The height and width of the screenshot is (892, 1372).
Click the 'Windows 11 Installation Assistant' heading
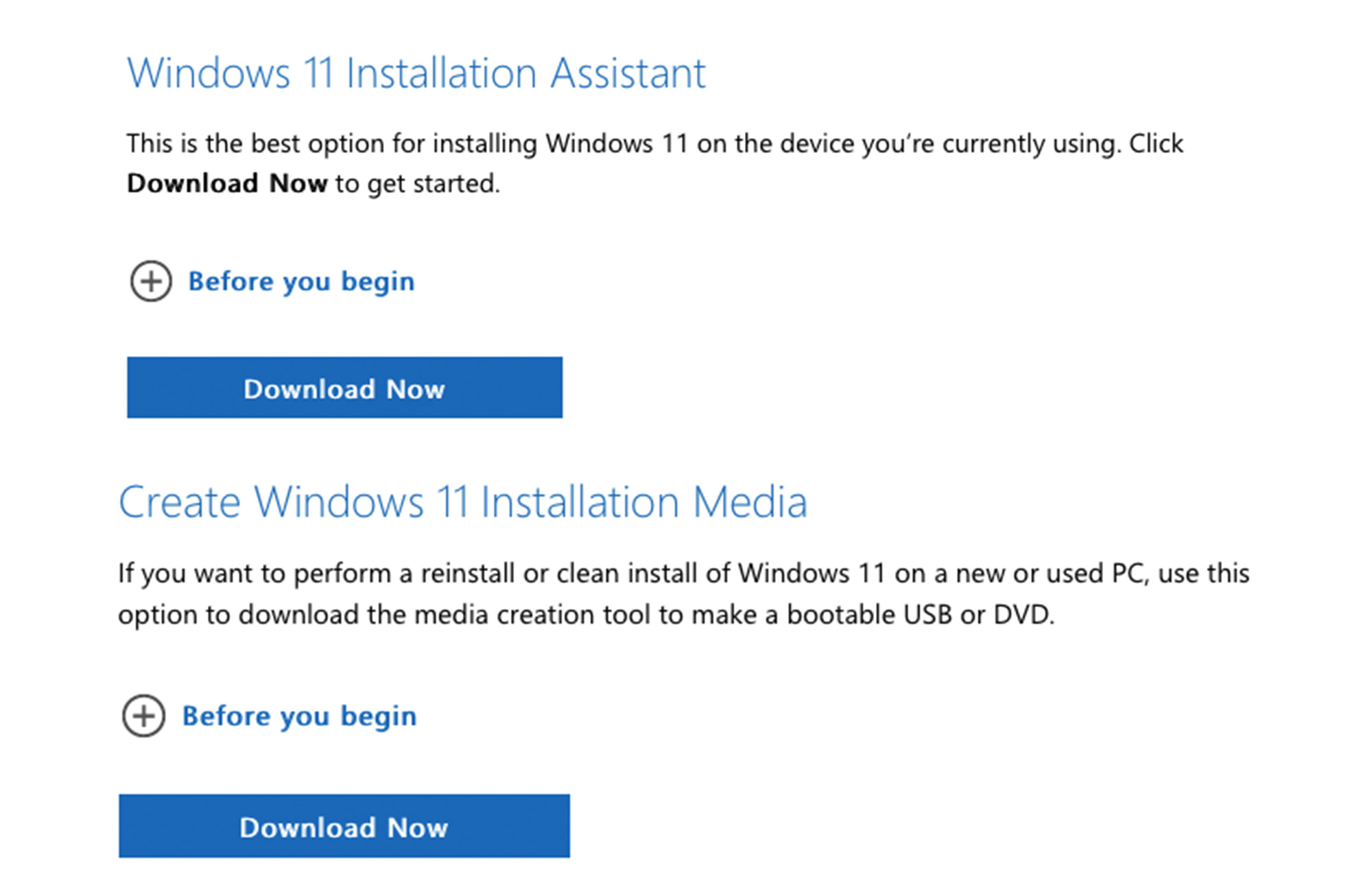(x=416, y=73)
